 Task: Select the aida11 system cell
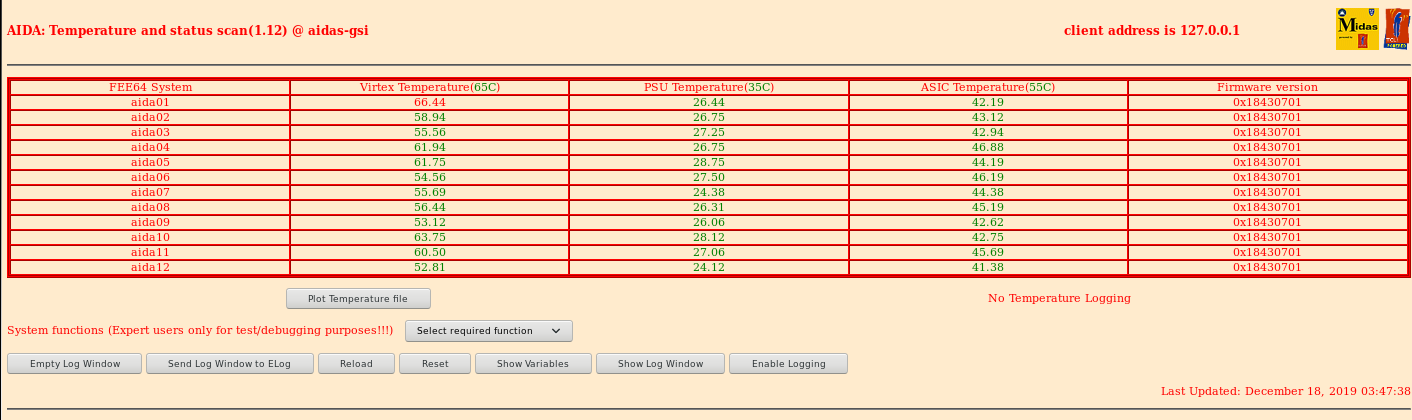[x=151, y=253]
